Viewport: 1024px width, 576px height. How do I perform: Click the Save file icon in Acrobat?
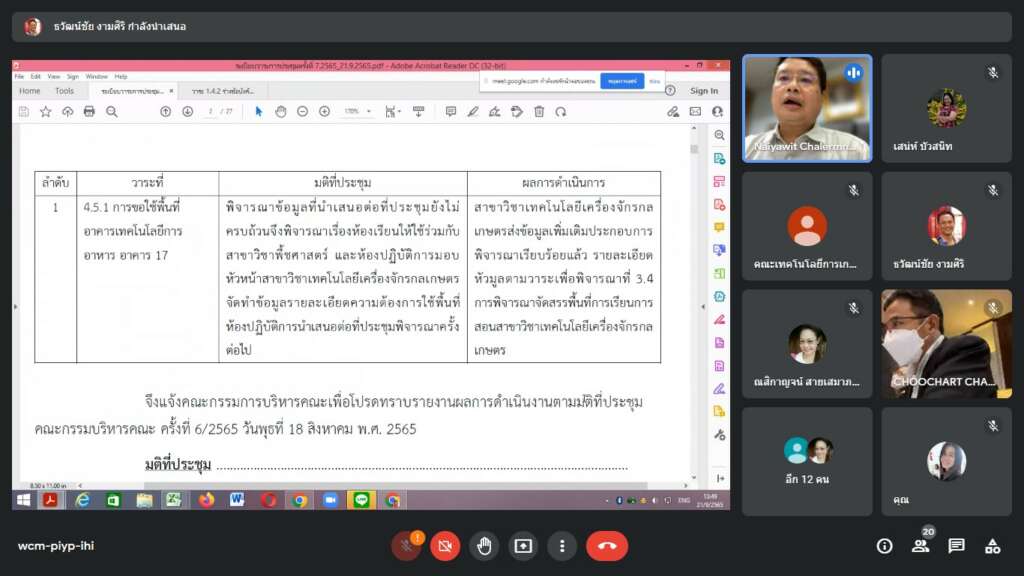click(24, 112)
